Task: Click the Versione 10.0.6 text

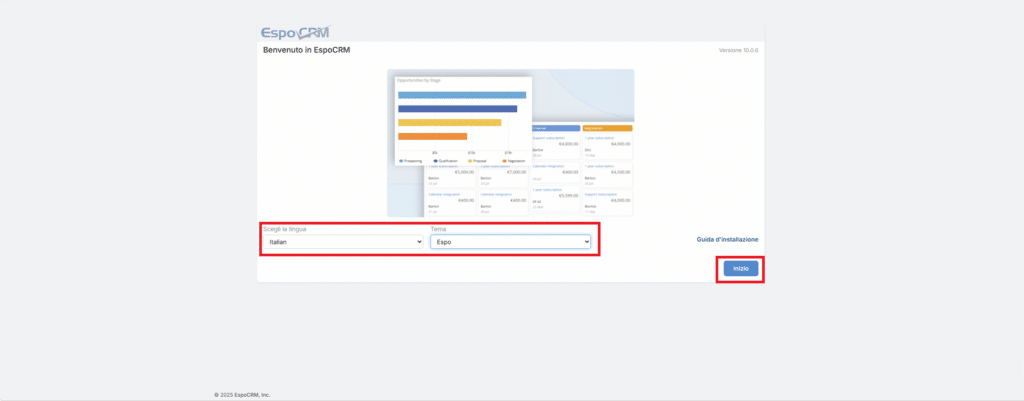Action: [739, 50]
